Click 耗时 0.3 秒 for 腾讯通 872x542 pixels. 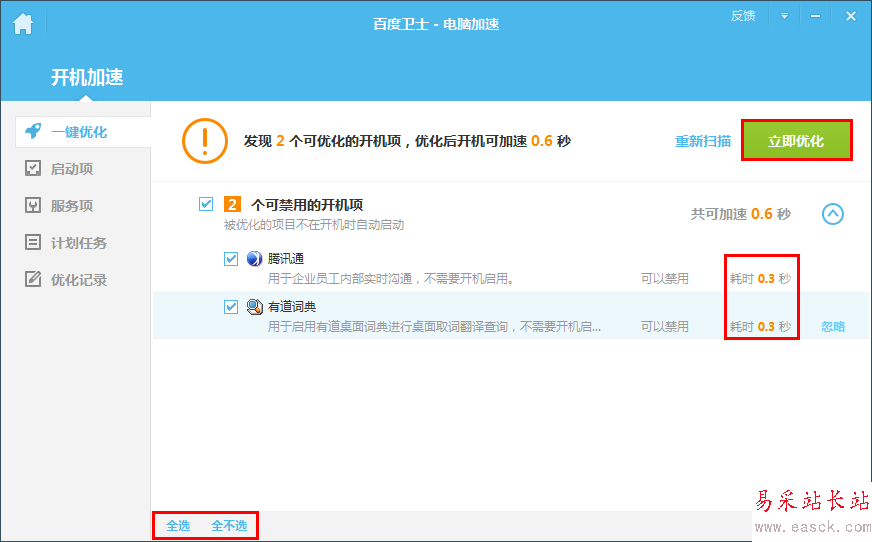click(760, 279)
